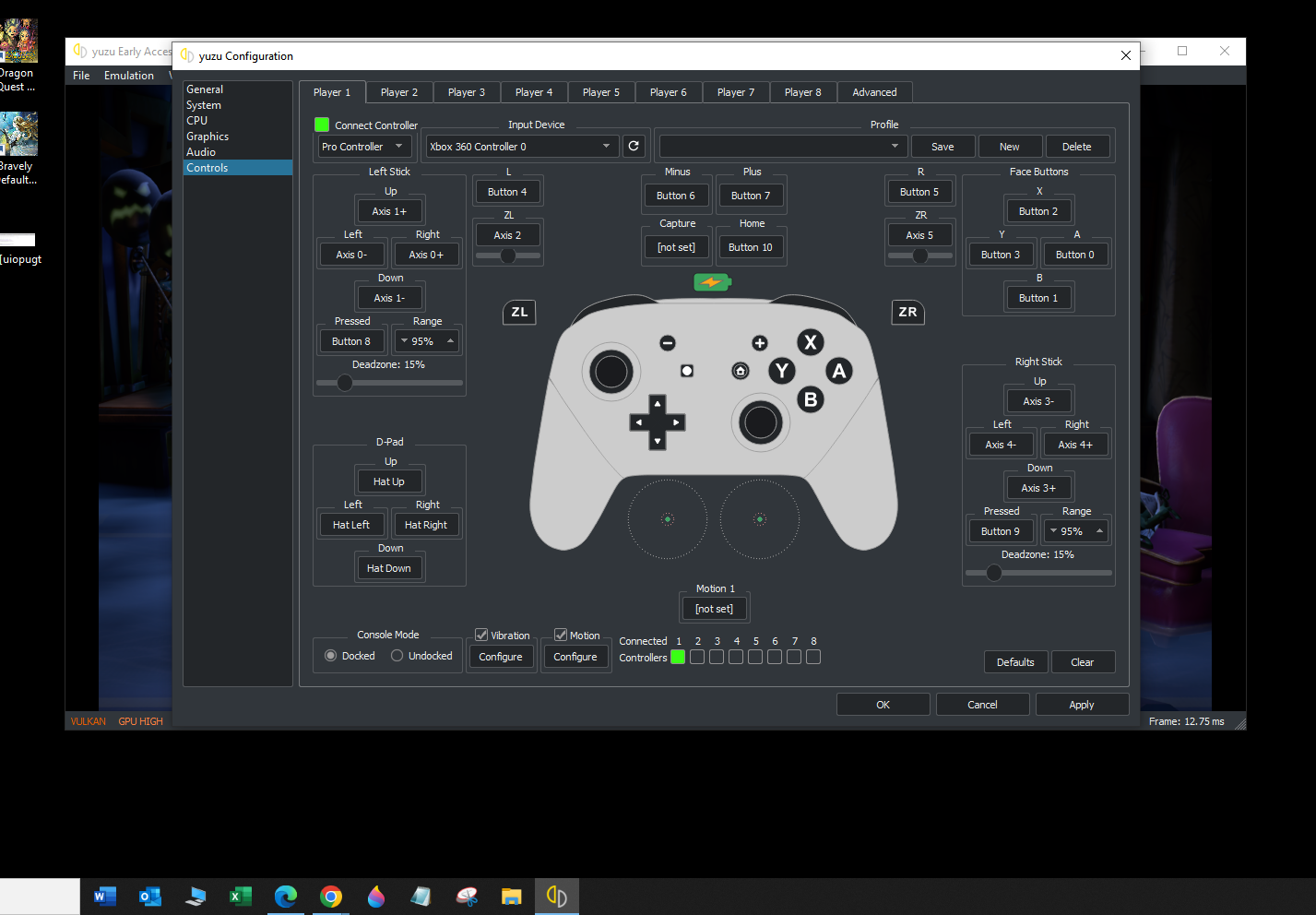The height and width of the screenshot is (915, 1316).
Task: Click the ZL trigger label beside the controller
Action: (519, 312)
